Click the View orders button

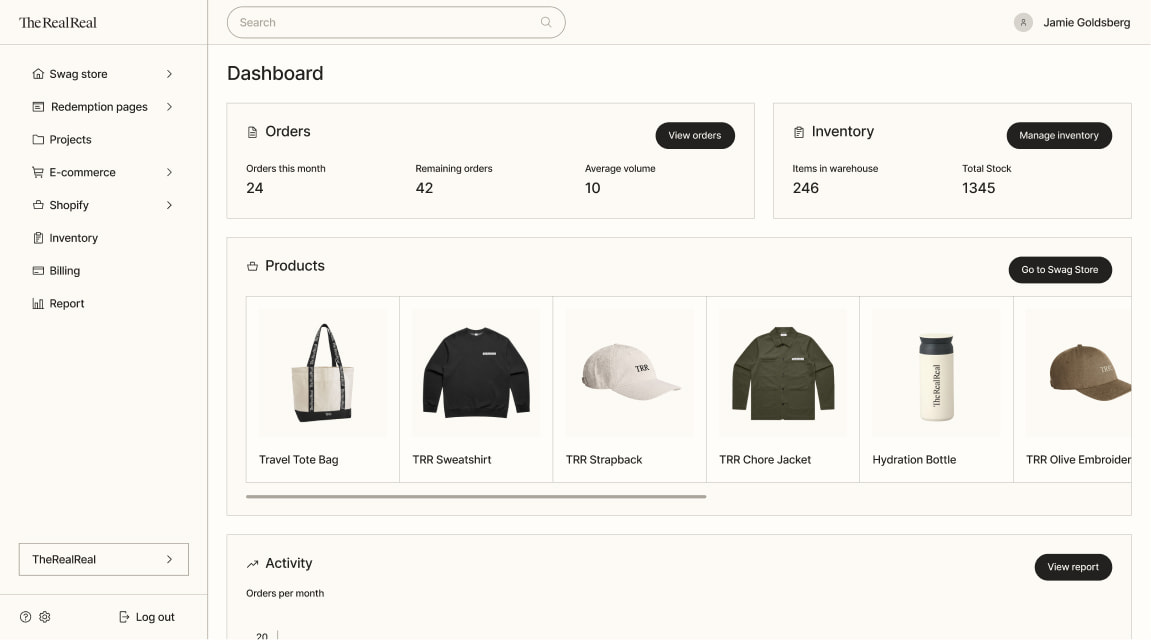click(694, 136)
